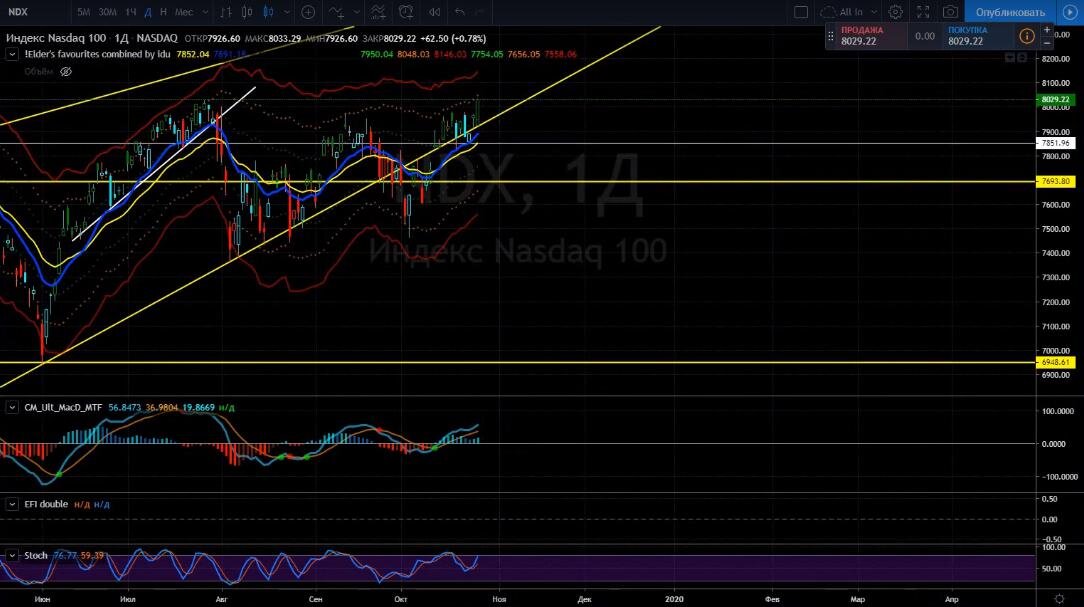Open chart settings gear icon
The height and width of the screenshot is (607, 1084).
[x=895, y=12]
